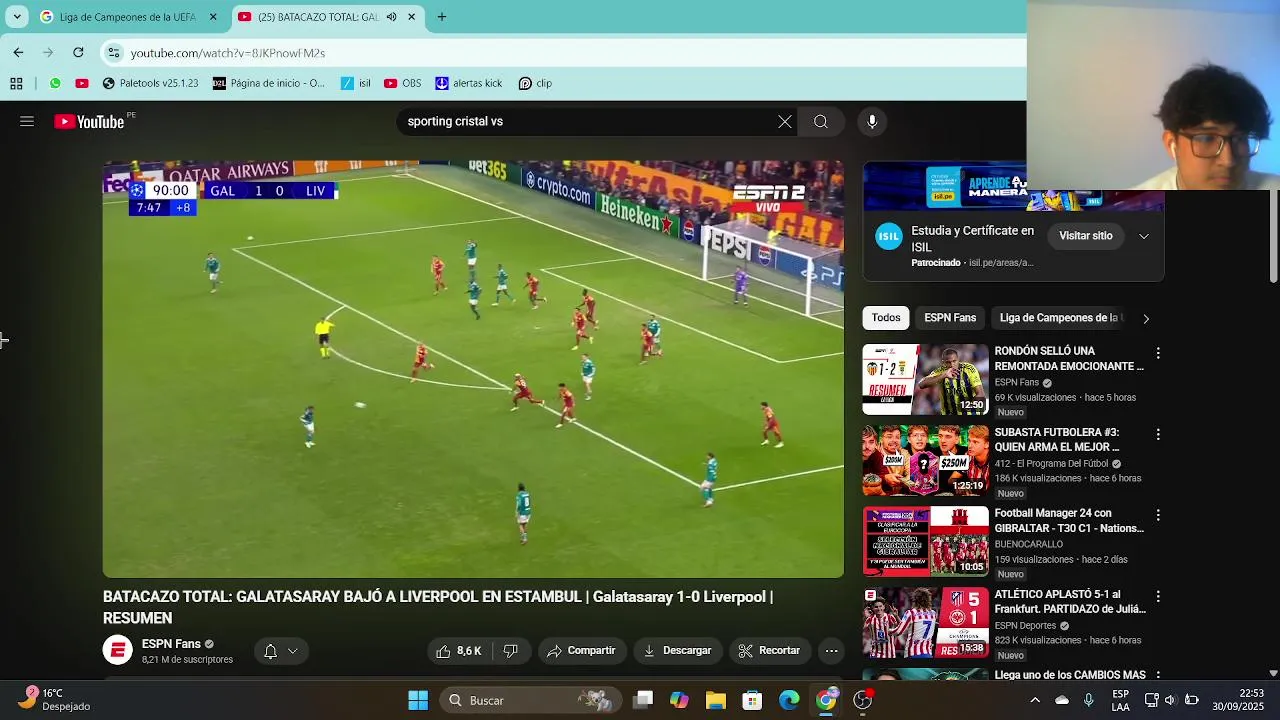This screenshot has height=720, width=1280.
Task: Switch to OBS Studio on the taskbar
Action: 862,700
